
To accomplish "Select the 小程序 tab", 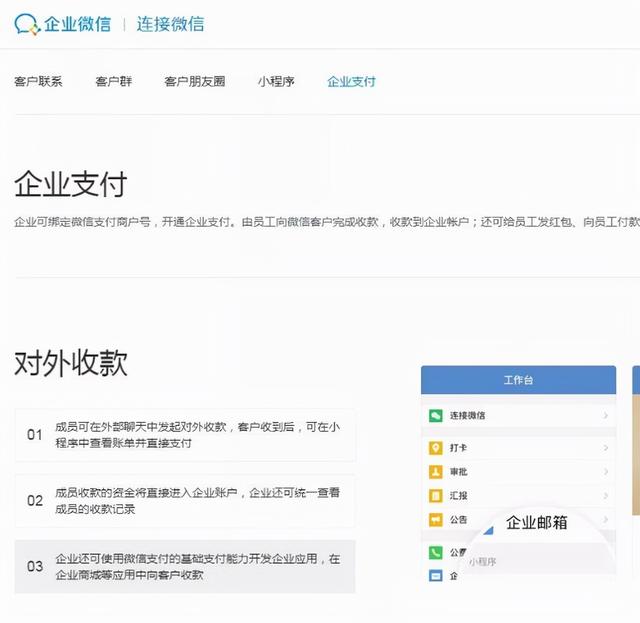I will tap(276, 82).
